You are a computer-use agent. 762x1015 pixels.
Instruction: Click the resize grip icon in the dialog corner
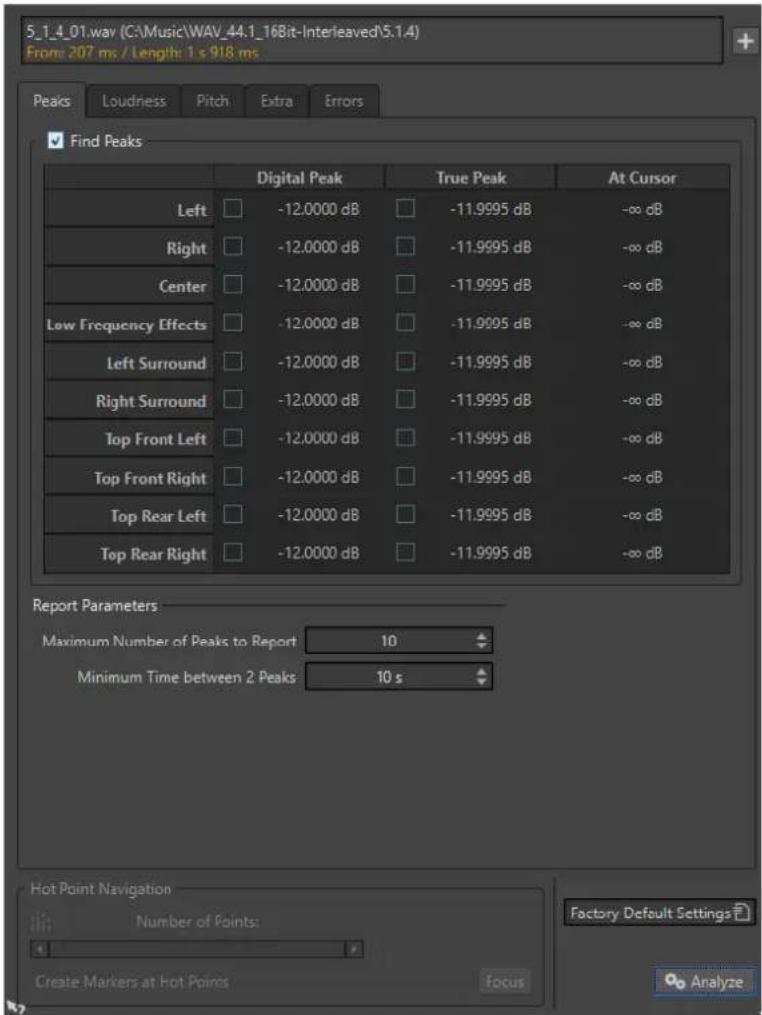click(17, 1007)
